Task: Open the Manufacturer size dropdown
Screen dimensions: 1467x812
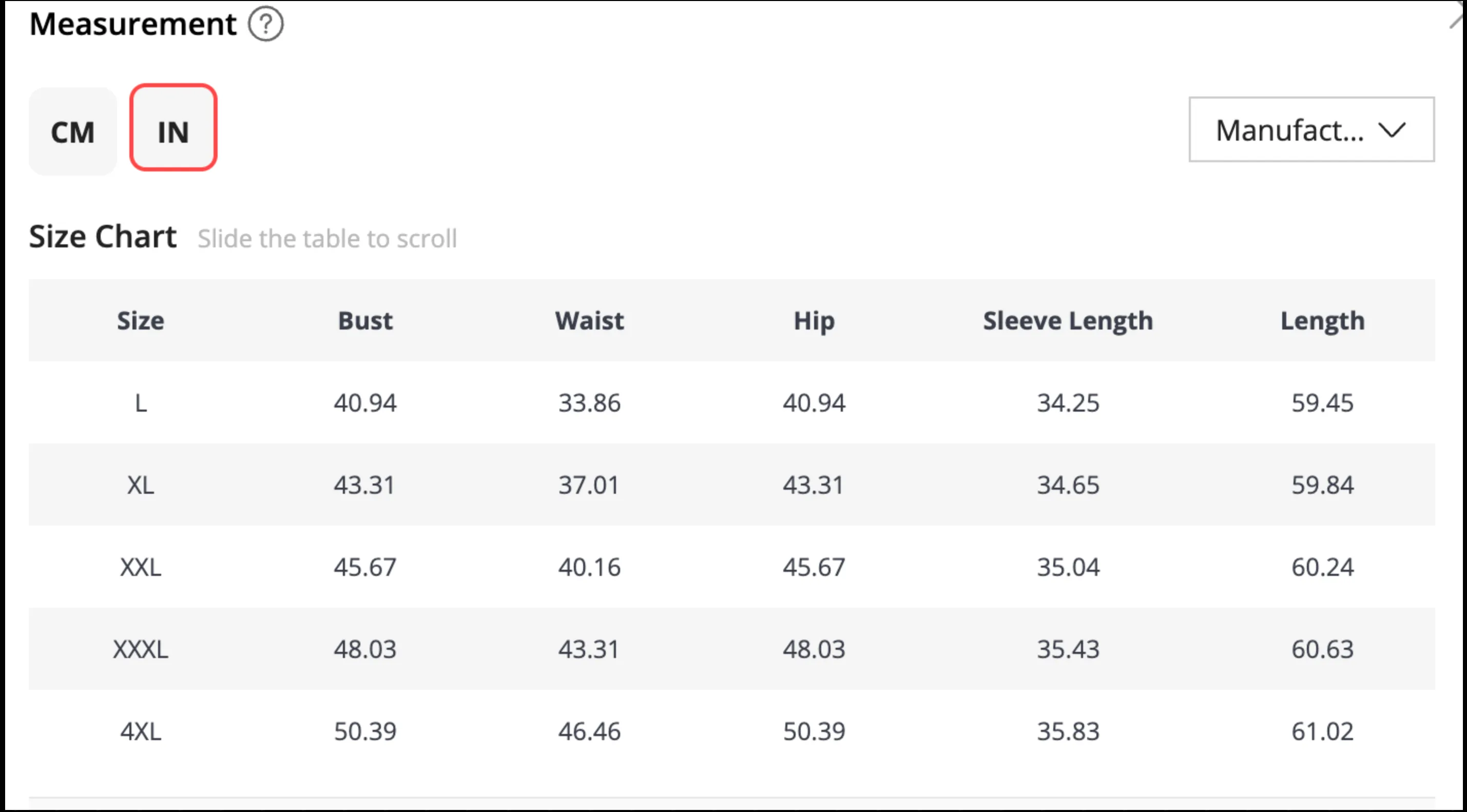Action: 1311,130
